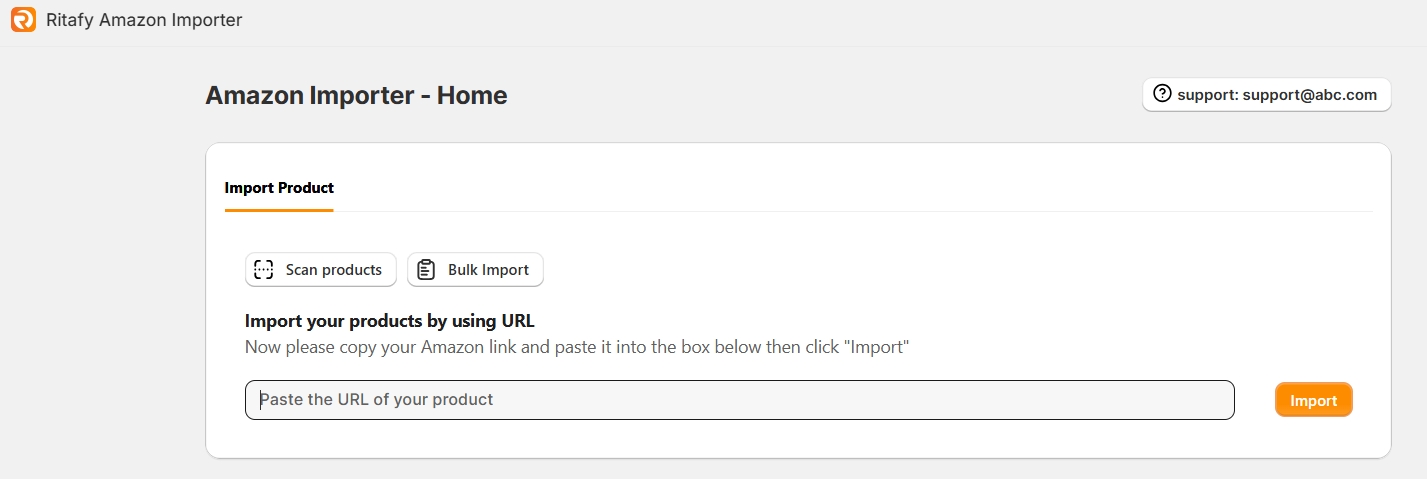Viewport: 1427px width, 479px height.
Task: Switch to the Import Product tab
Action: [x=279, y=188]
